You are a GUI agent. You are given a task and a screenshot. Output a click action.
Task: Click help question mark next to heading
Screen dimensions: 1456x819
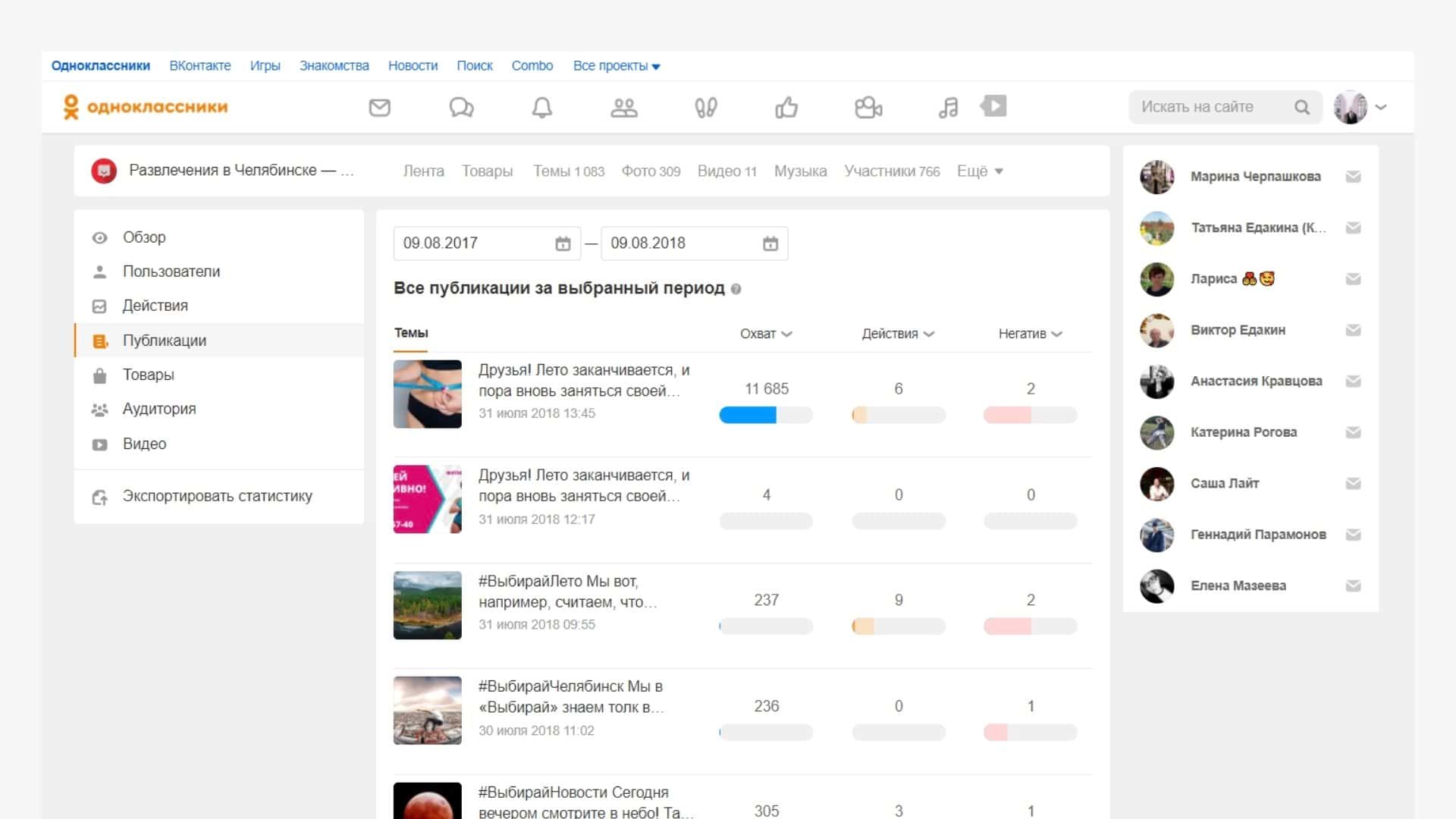tap(736, 289)
